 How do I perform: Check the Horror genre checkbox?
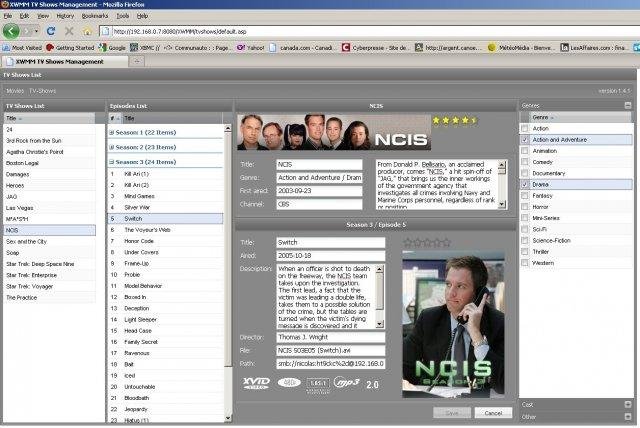pos(524,207)
